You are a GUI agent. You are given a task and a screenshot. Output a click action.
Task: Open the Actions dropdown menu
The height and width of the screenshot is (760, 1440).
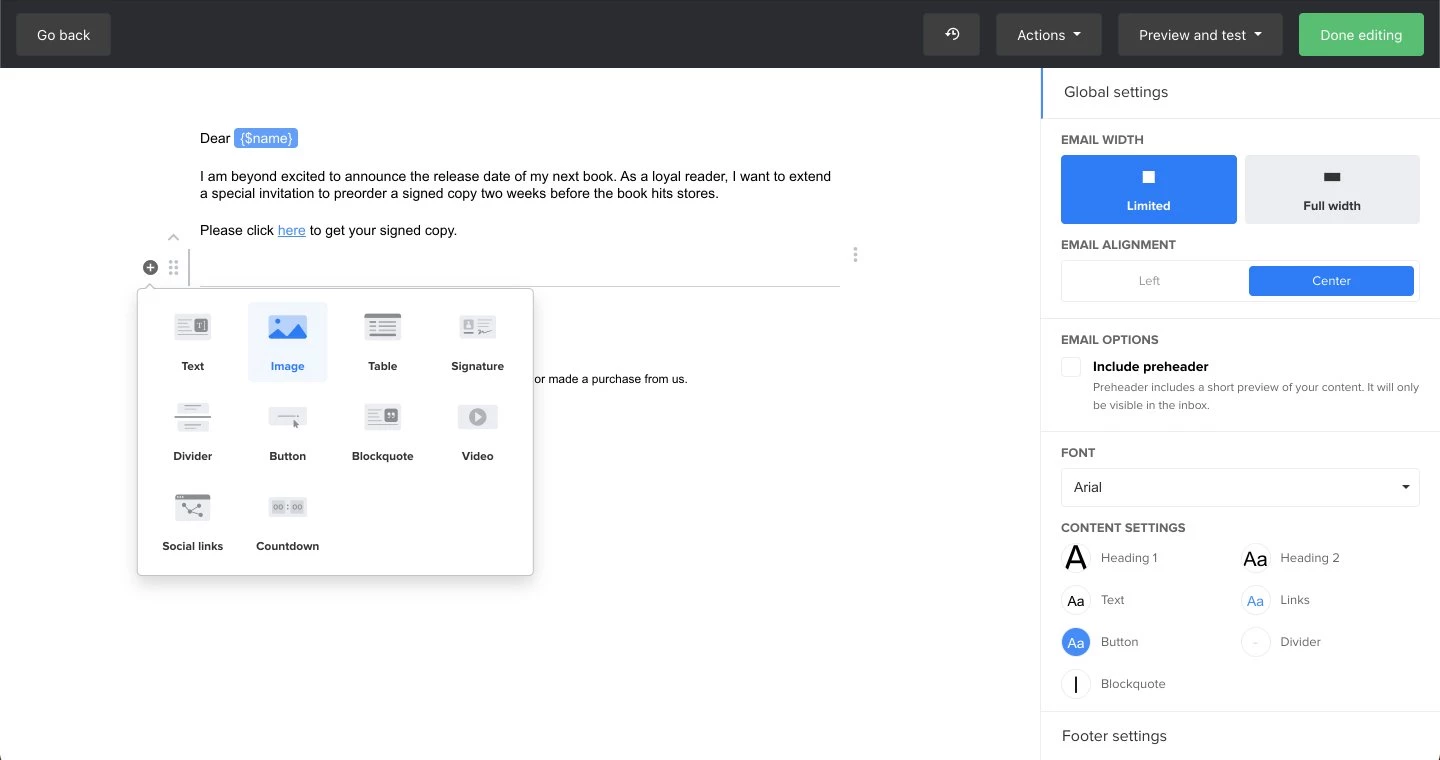(x=1048, y=34)
